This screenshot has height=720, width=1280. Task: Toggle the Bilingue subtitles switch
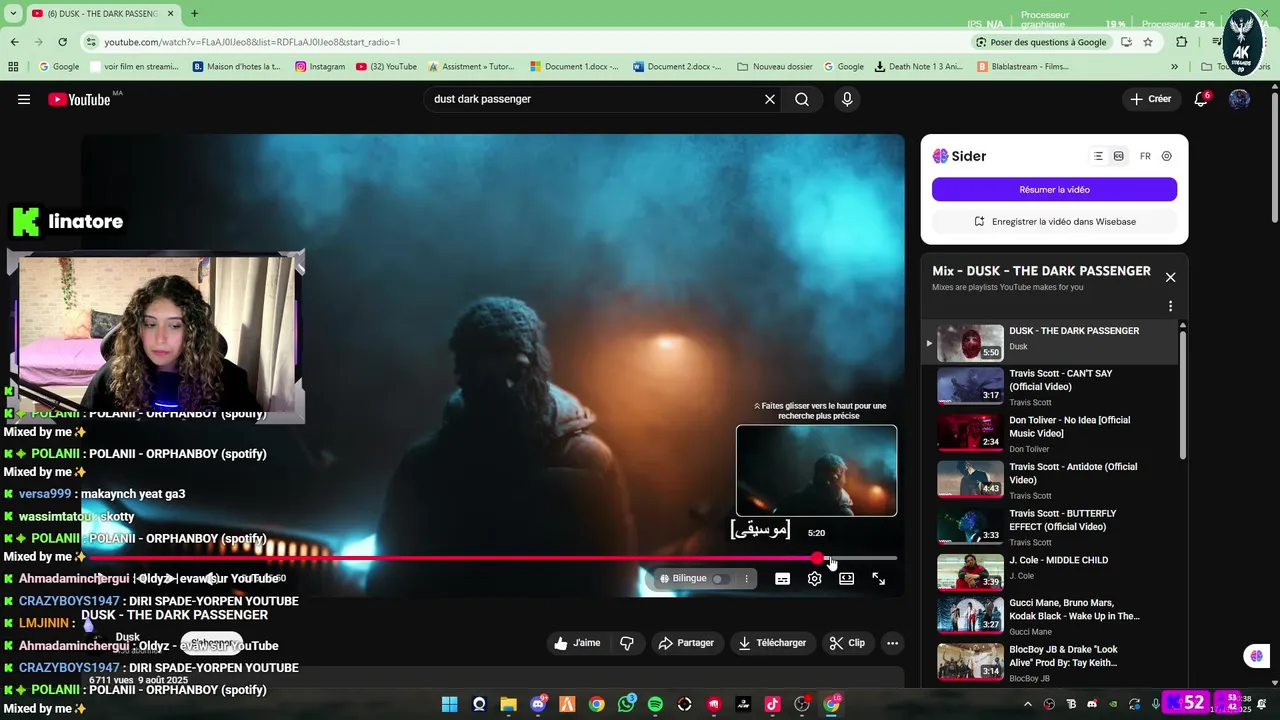720,578
